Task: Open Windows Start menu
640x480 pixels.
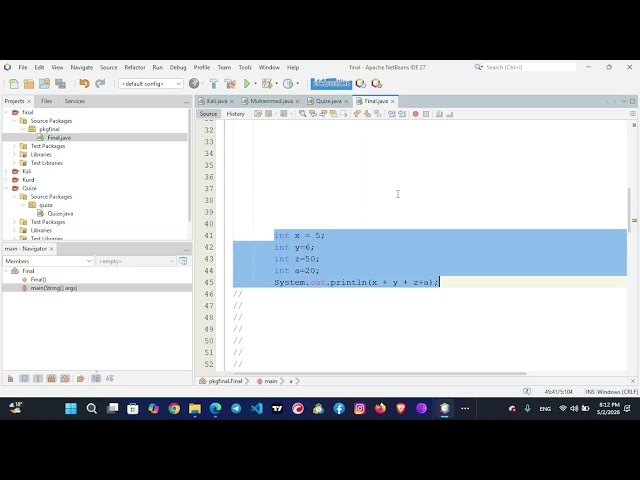Action: 71,408
